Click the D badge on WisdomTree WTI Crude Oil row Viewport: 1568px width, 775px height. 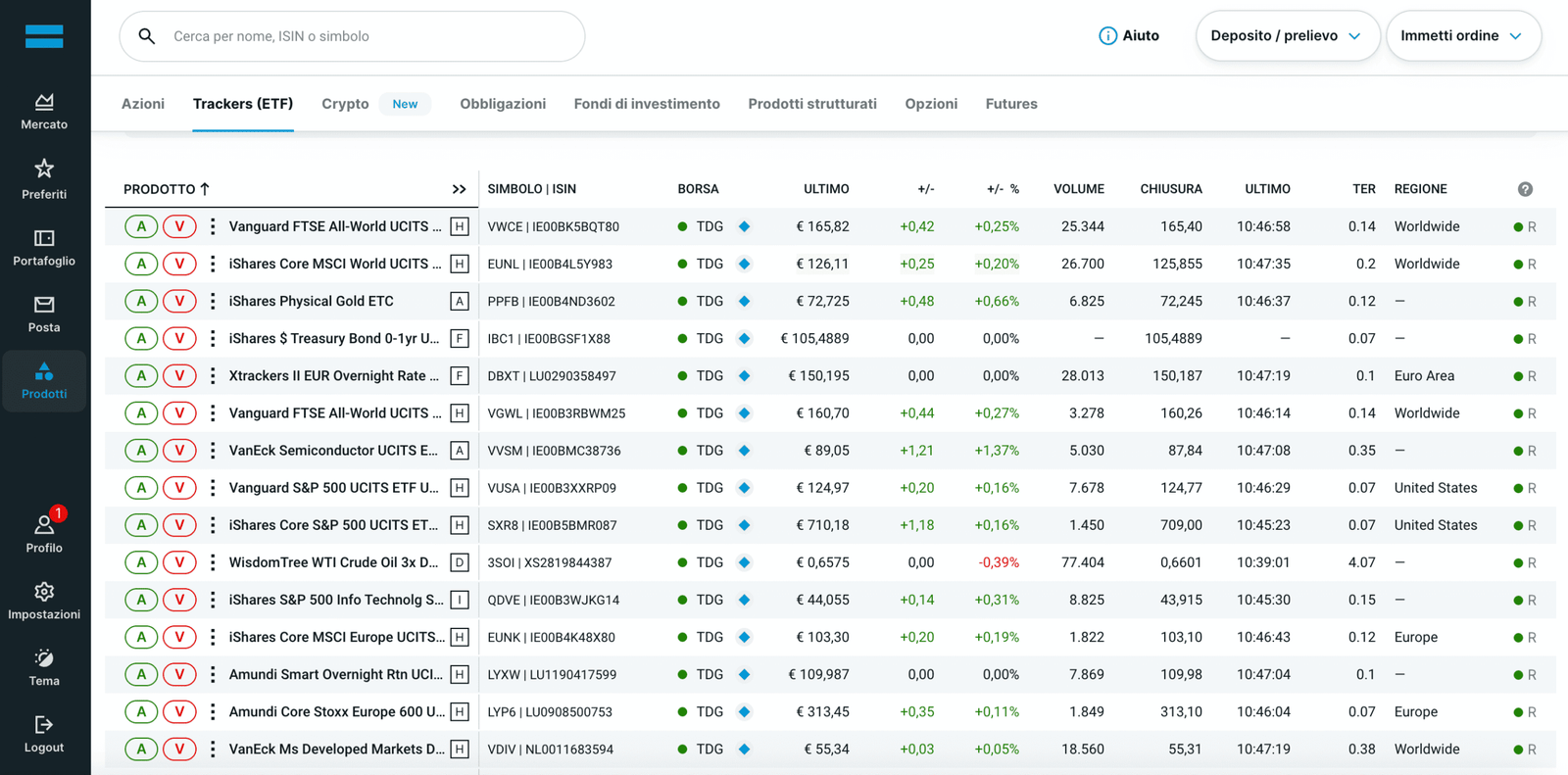pyautogui.click(x=459, y=562)
